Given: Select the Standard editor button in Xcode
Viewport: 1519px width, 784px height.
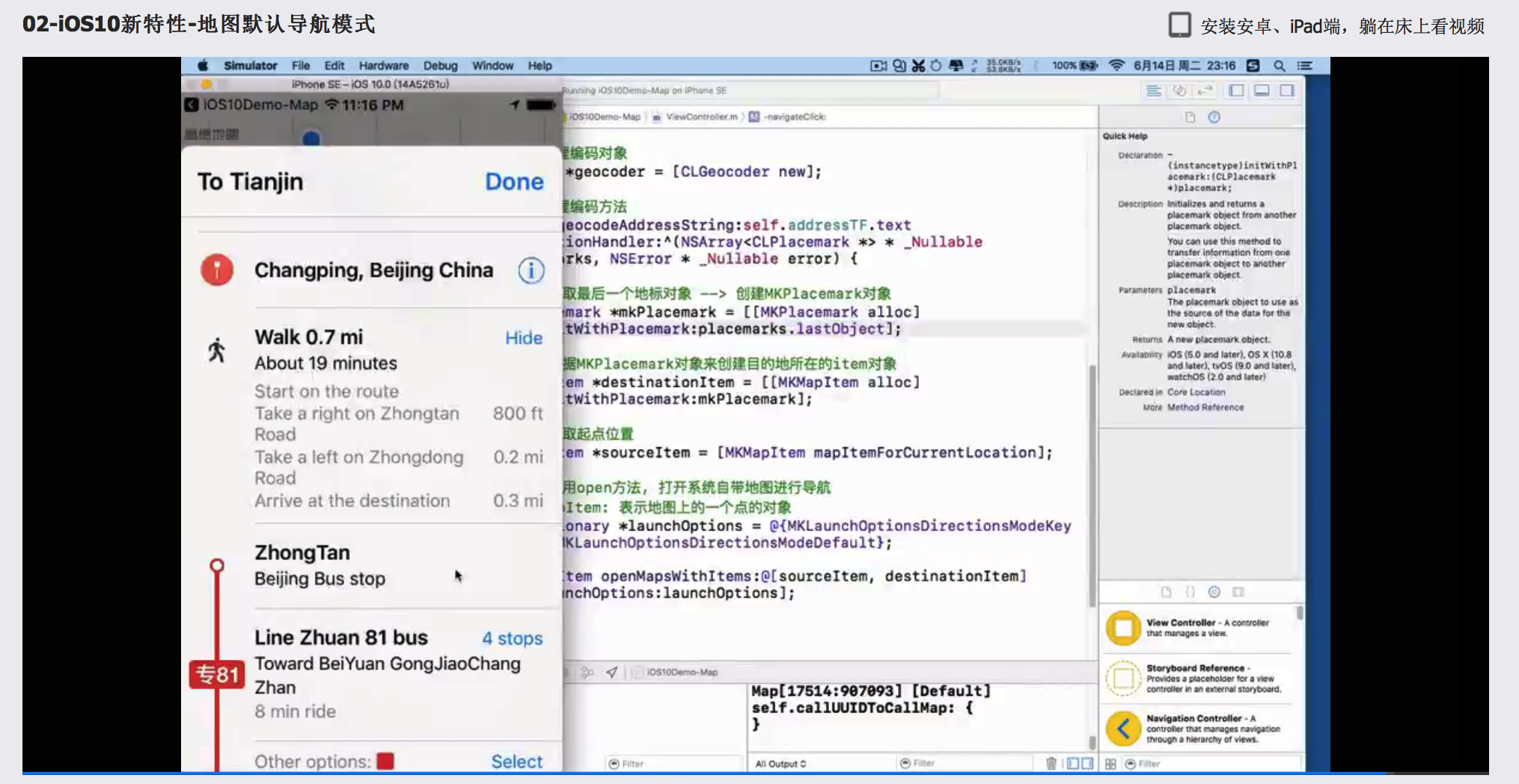Looking at the screenshot, I should click(x=1153, y=91).
